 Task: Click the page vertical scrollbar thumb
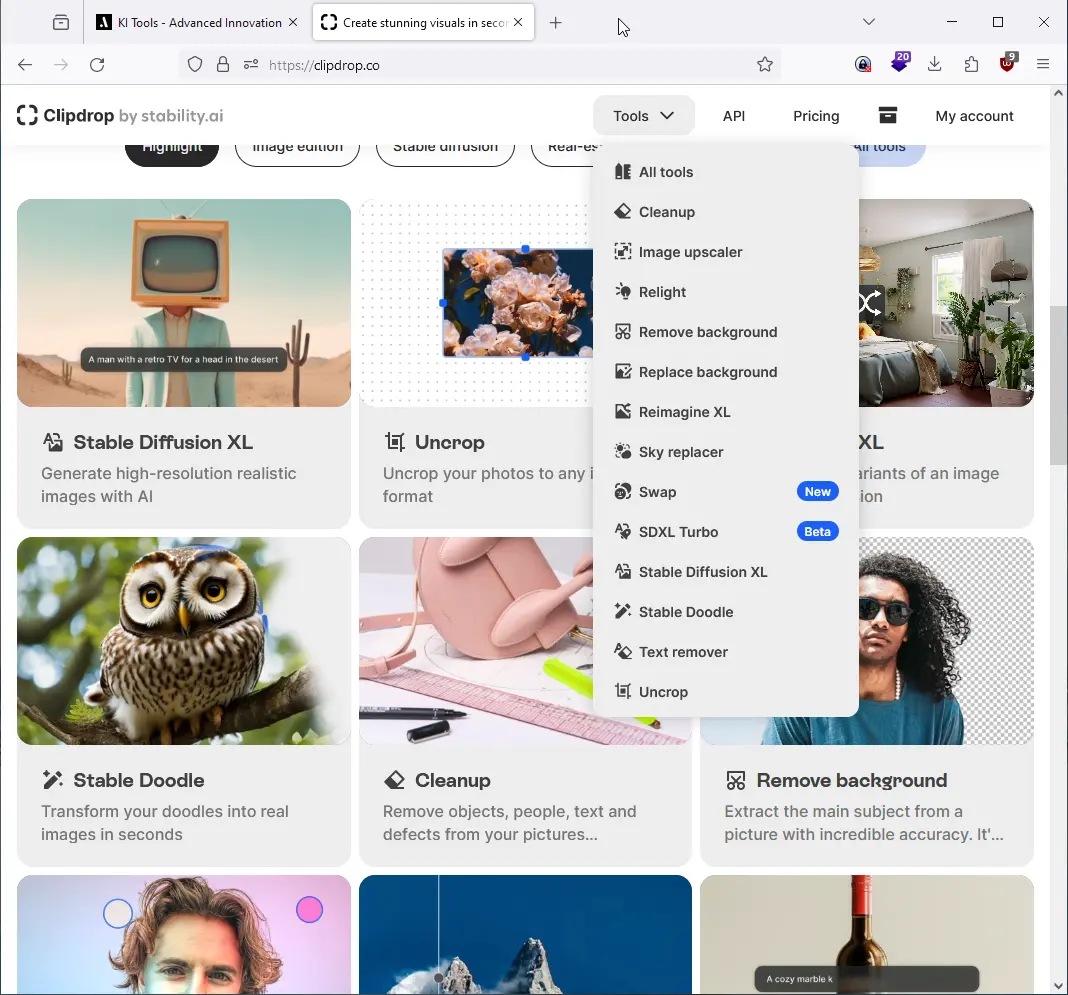tap(1058, 385)
